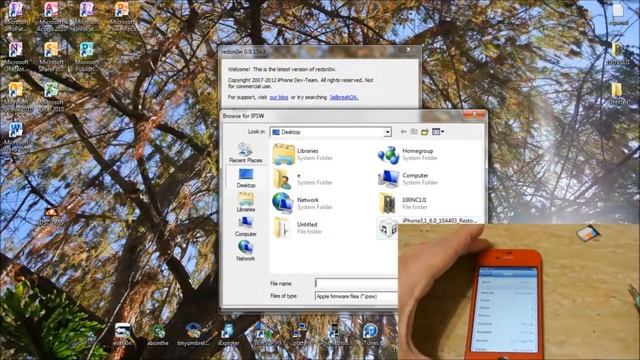
Task: Open Microsoft Access 2010 desktop shortcut
Action: pyautogui.click(x=51, y=17)
